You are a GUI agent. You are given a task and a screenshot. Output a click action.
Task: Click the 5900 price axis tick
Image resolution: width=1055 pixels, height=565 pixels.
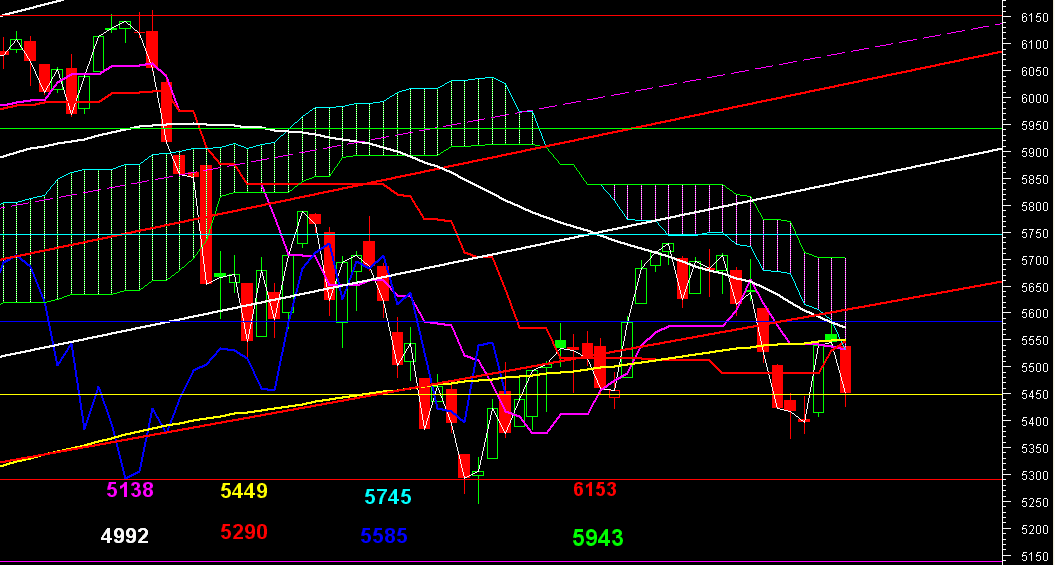(1035, 152)
